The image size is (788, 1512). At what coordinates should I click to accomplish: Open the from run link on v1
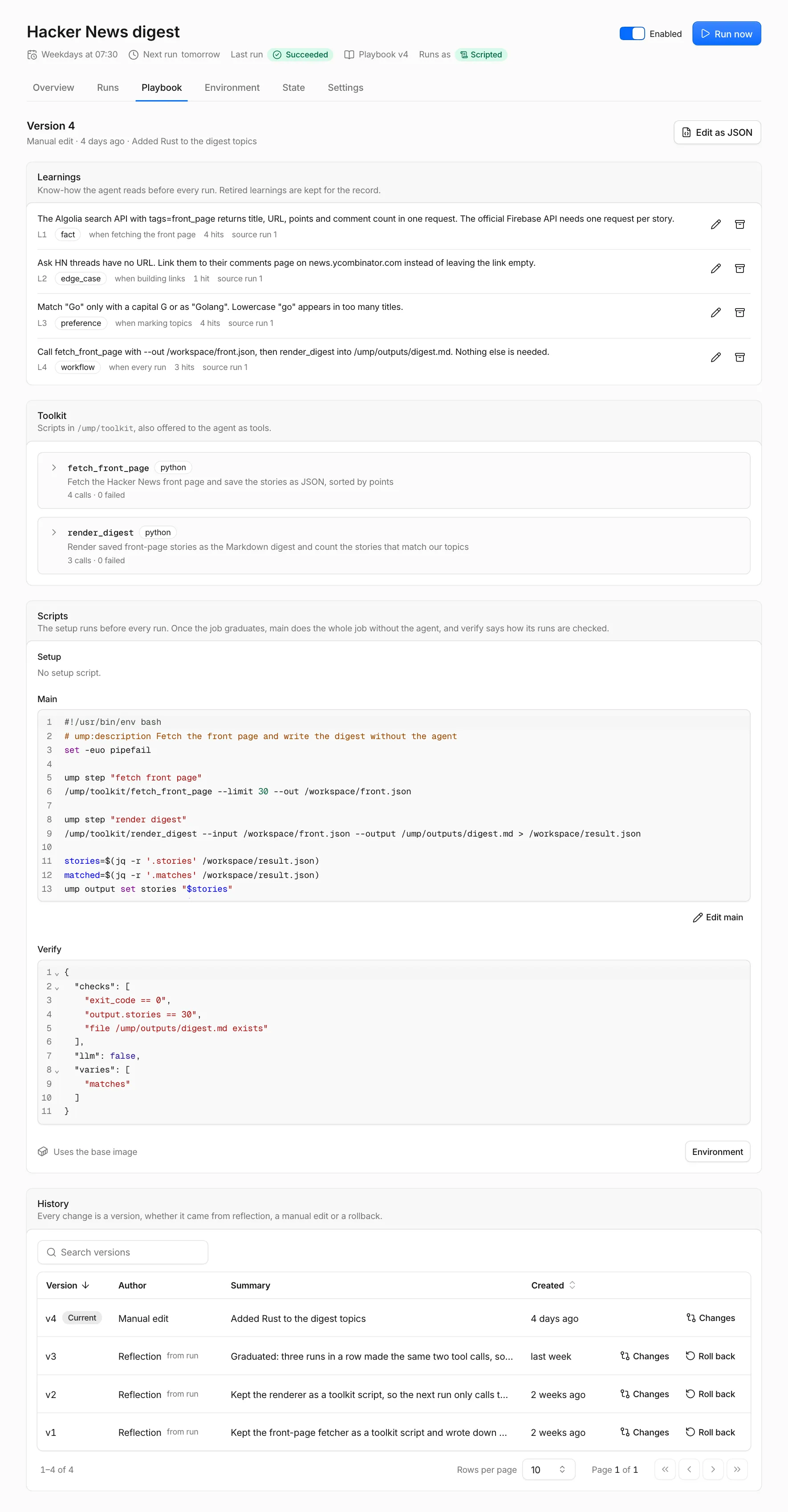click(183, 1432)
